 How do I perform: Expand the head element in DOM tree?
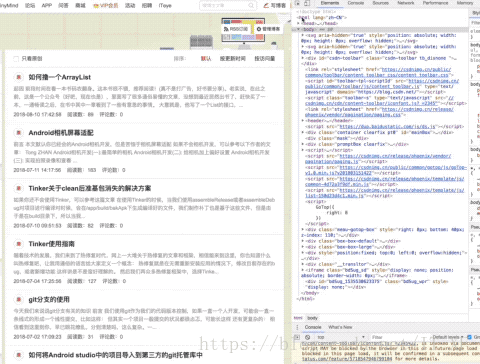pos(299,23)
